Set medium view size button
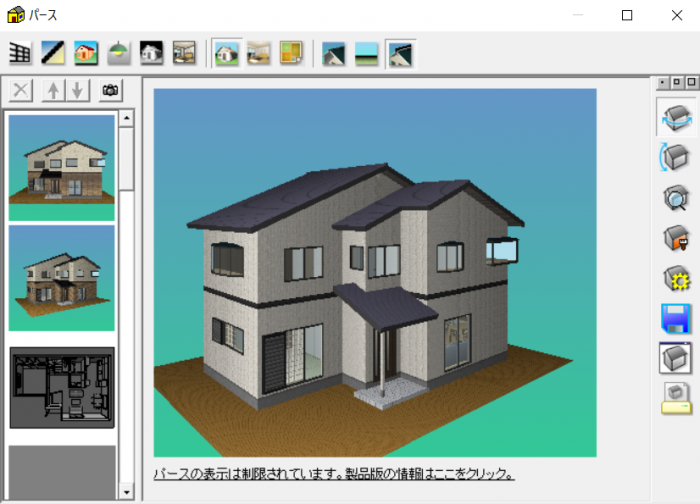 tap(677, 83)
